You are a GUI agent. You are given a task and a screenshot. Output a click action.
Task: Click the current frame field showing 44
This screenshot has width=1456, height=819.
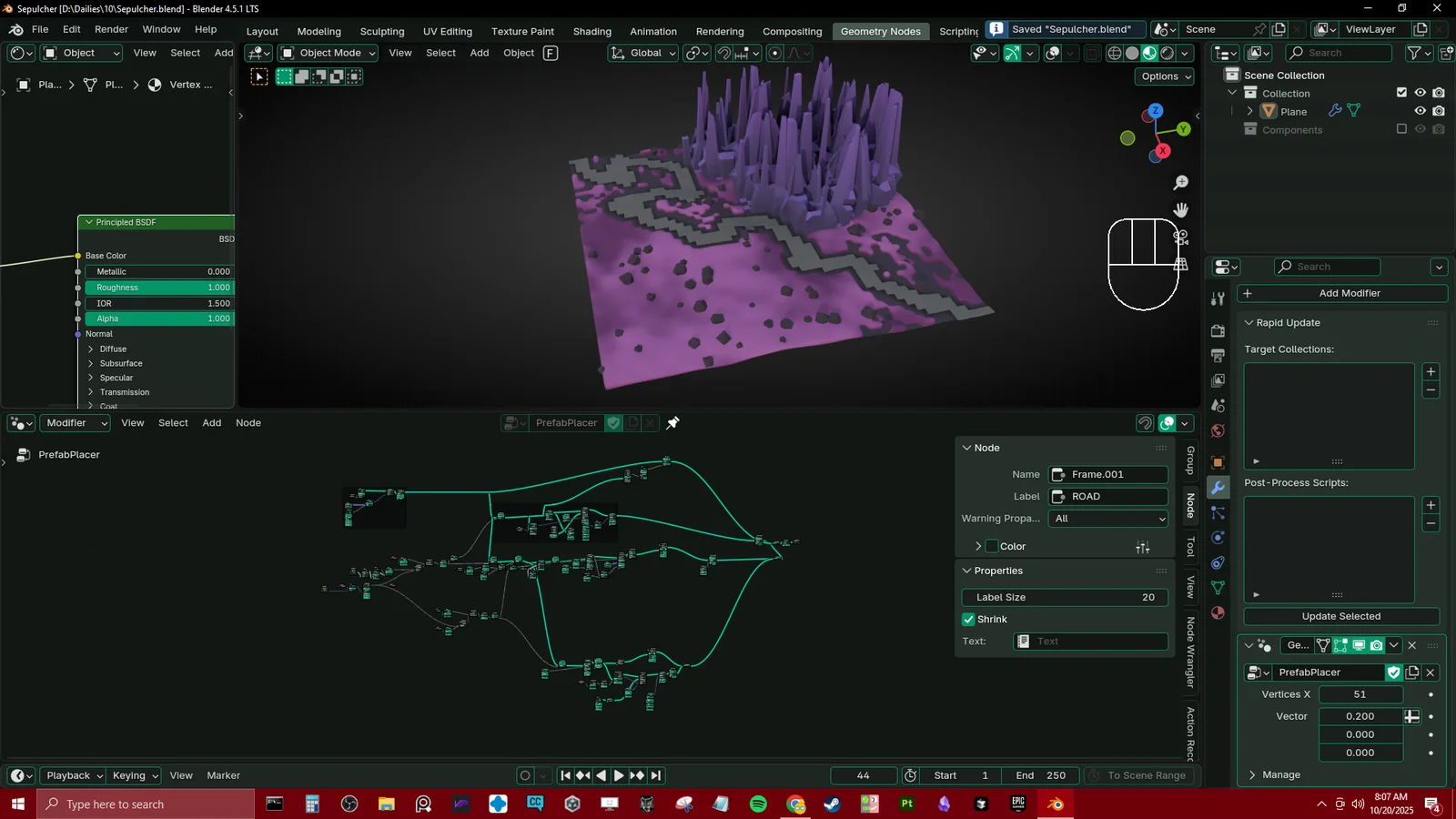[863, 775]
